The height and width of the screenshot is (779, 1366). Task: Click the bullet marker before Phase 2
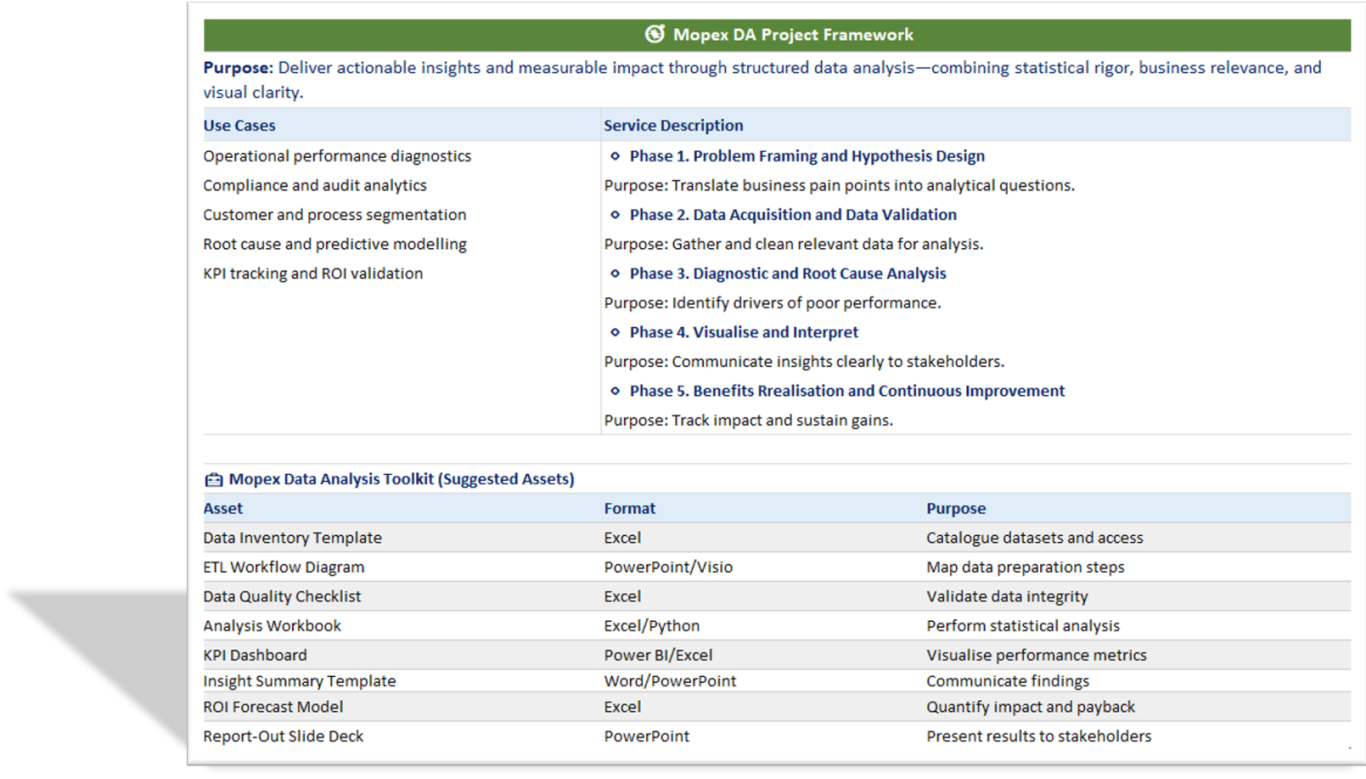(615, 215)
